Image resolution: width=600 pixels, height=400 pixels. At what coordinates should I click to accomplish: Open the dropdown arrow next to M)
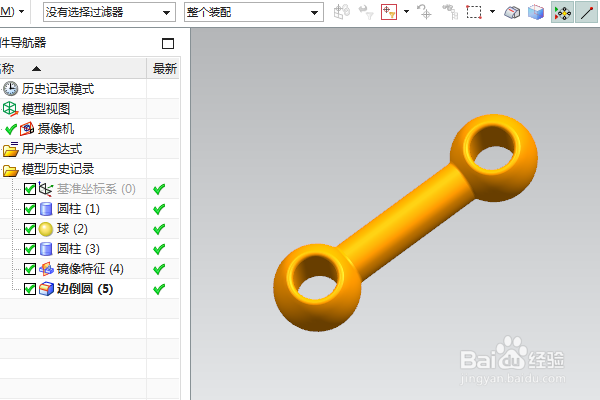[x=21, y=11]
